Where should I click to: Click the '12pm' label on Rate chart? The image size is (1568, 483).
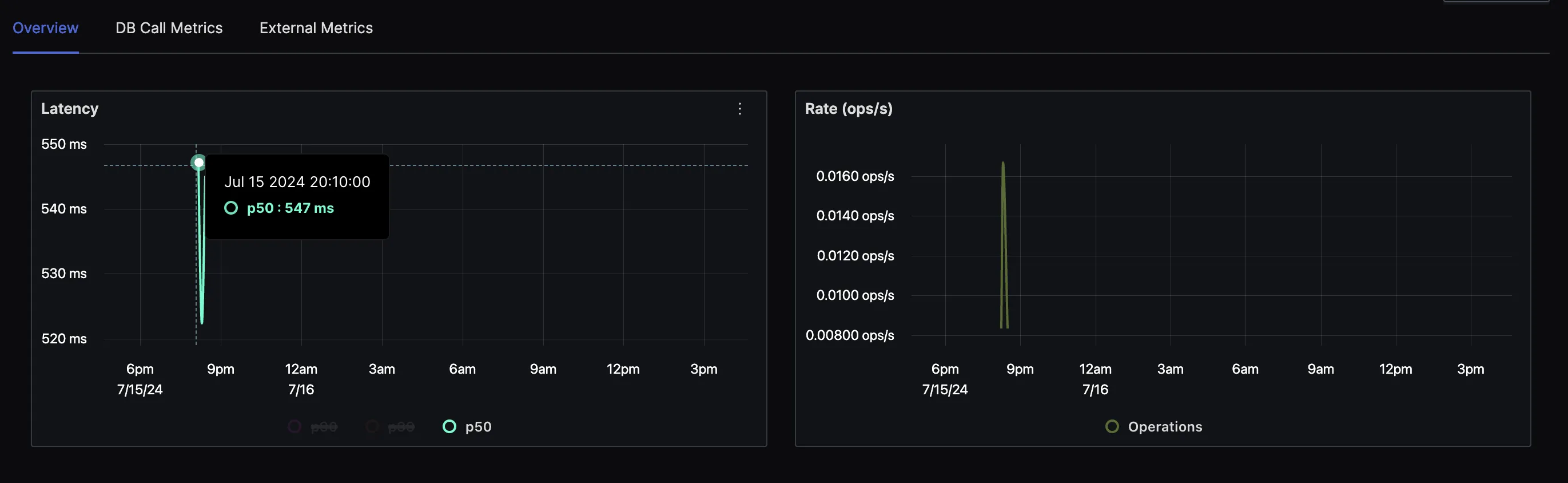(1396, 369)
